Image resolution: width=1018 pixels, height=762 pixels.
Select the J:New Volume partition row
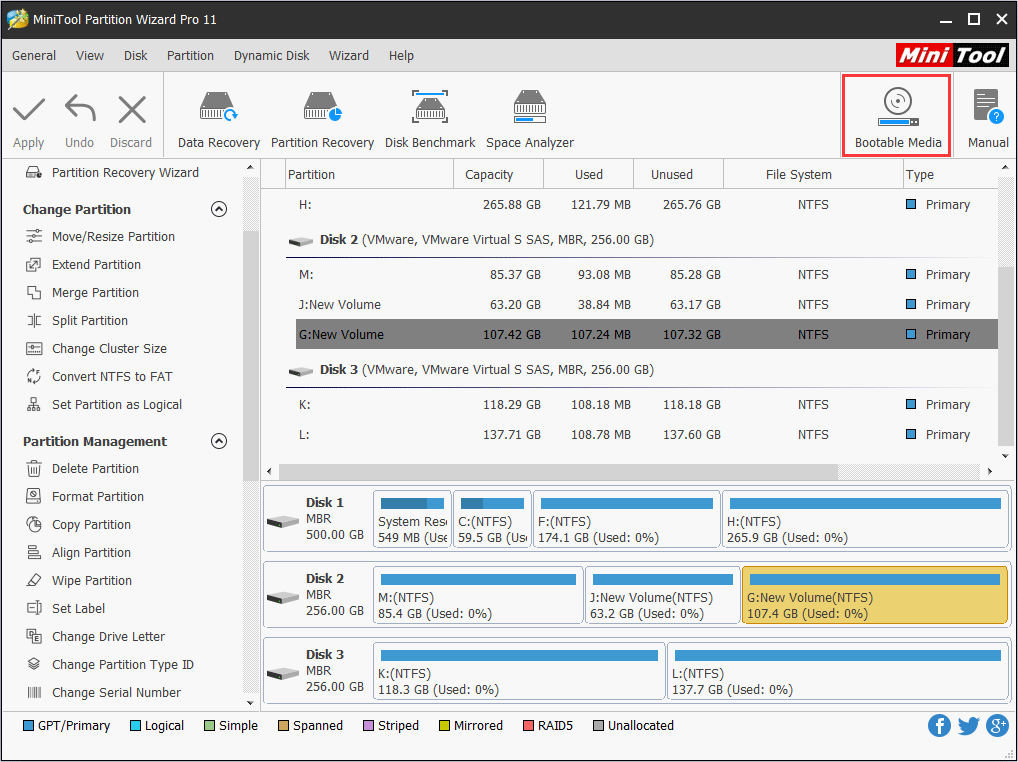[x=647, y=304]
